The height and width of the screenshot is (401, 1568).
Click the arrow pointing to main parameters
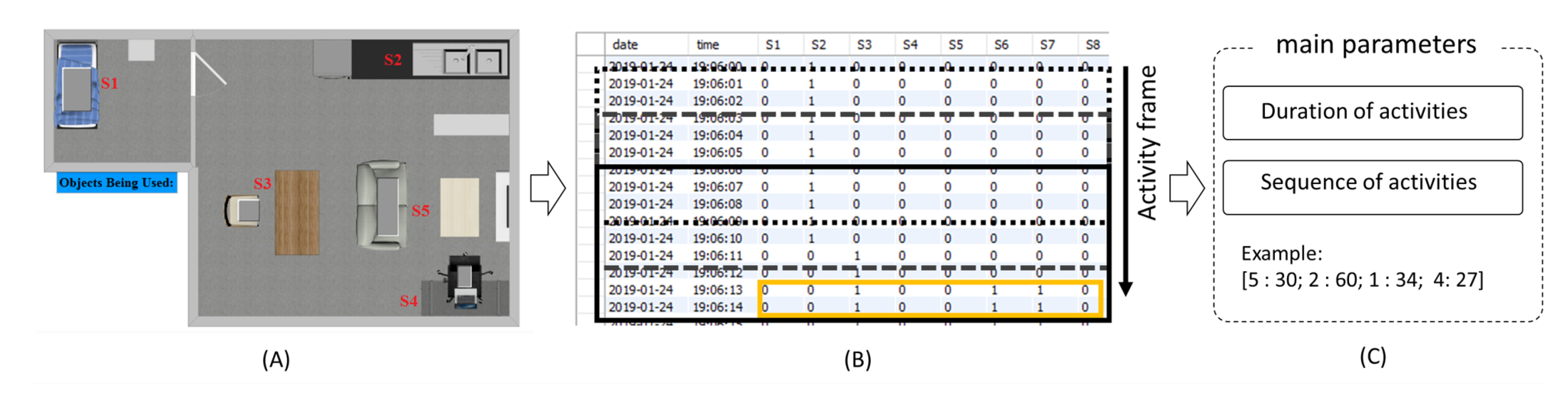1186,188
